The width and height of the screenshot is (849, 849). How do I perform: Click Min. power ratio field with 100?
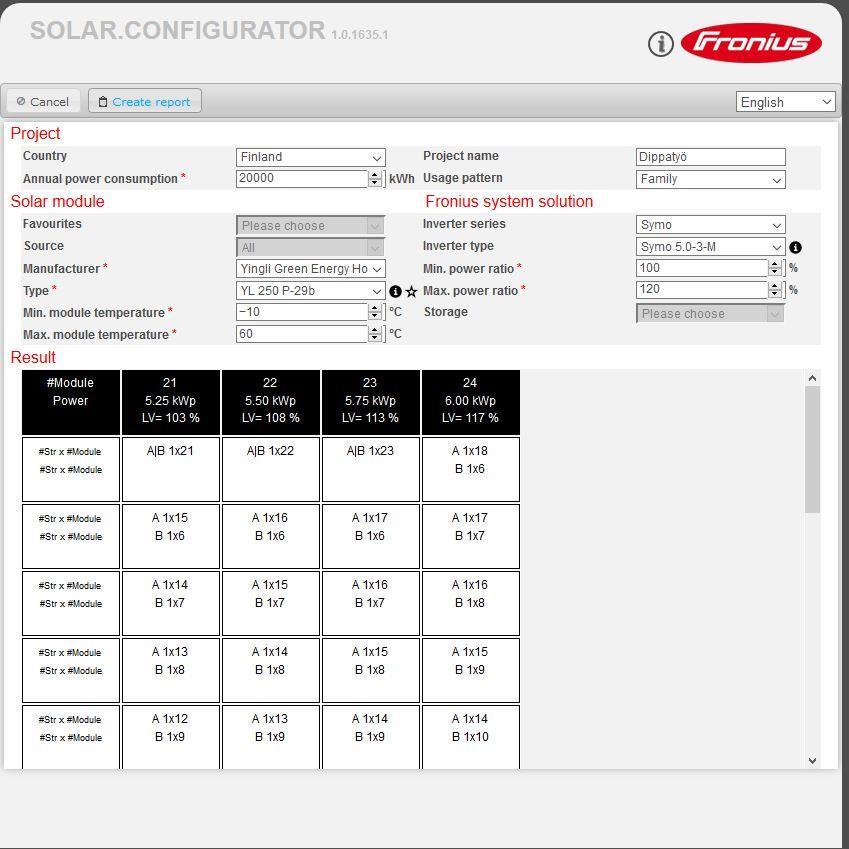(x=702, y=268)
